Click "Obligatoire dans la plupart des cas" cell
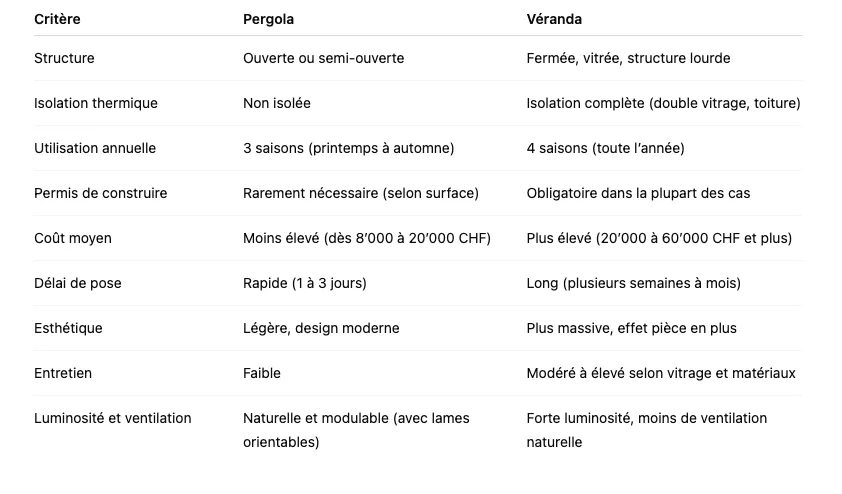Screen dimensions: 842x494 638,193
